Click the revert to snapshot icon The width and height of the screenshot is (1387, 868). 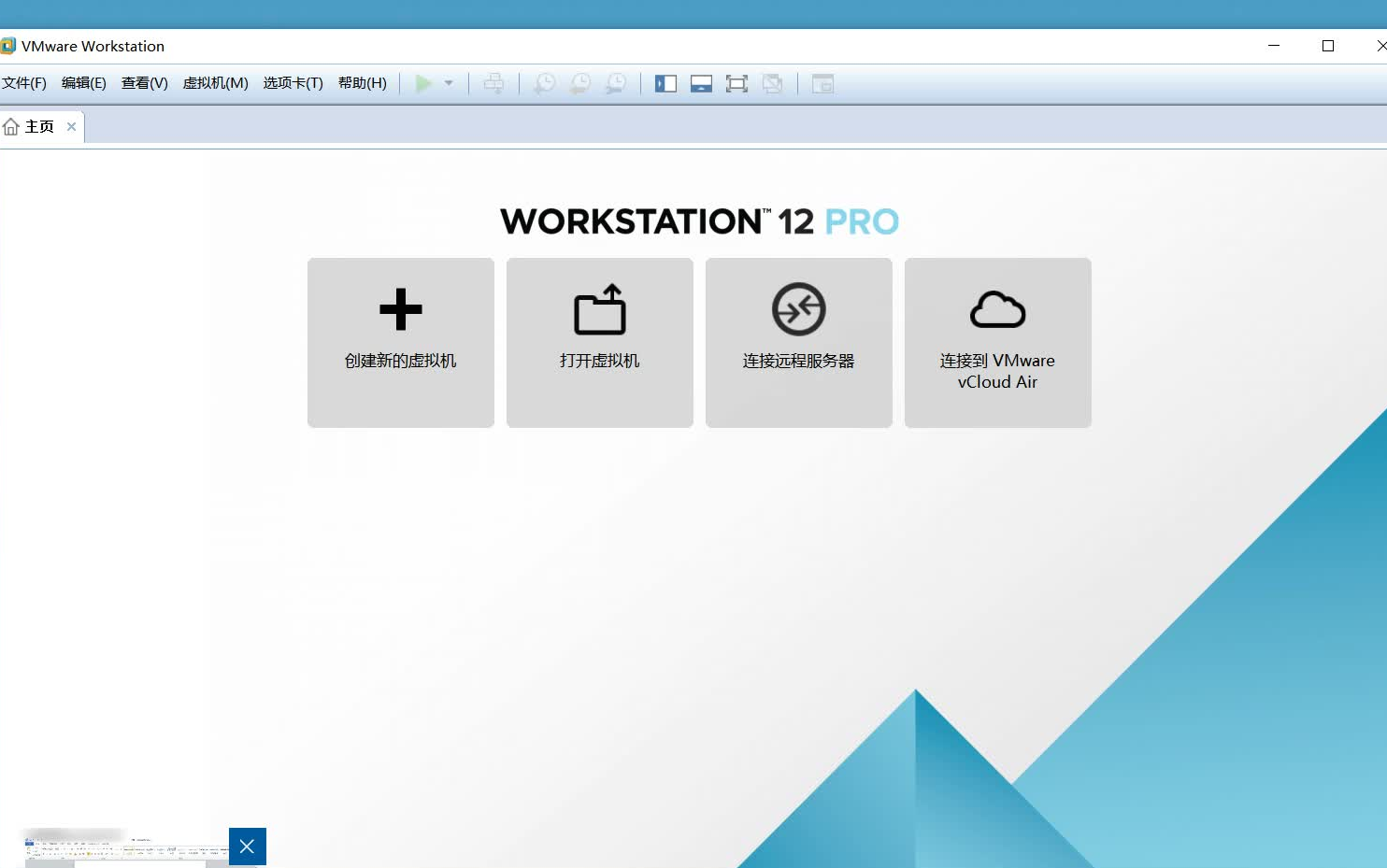(x=579, y=84)
